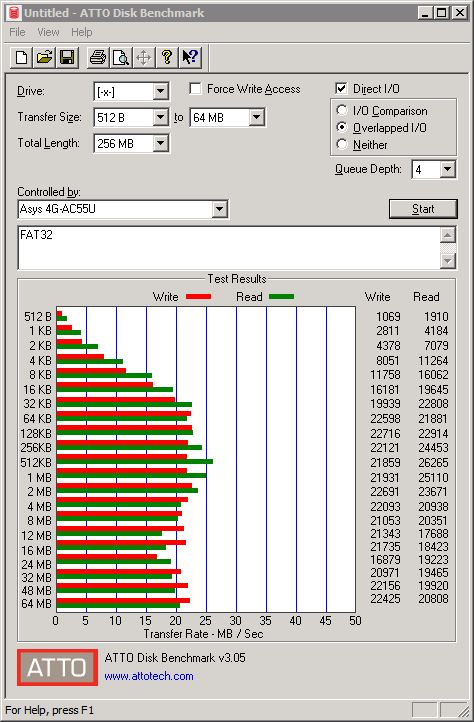Expand the Controlled by controller dropdown
The image size is (474, 722).
(x=220, y=210)
